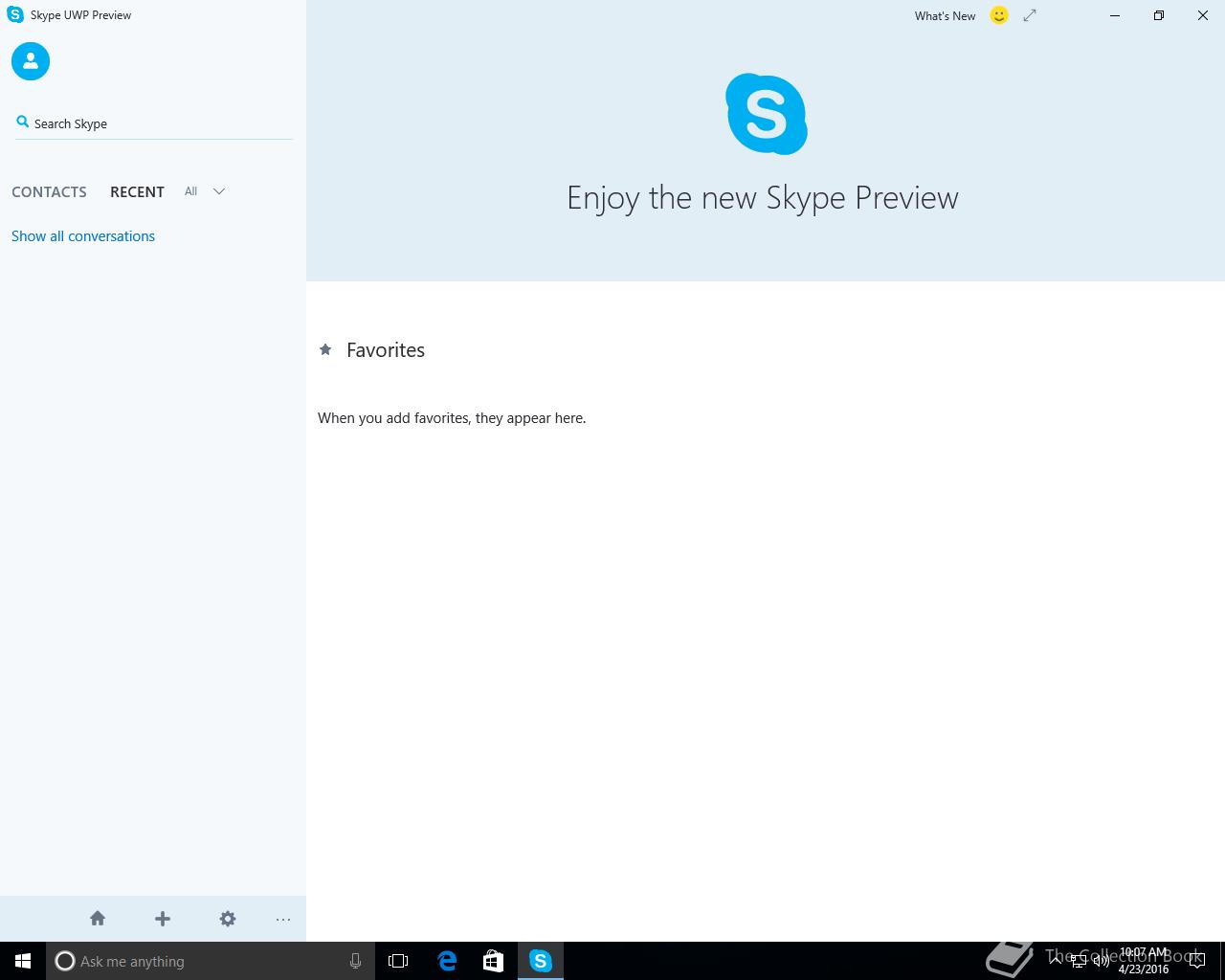1225x980 pixels.
Task: Launch Microsoft Edge from taskbar
Action: click(447, 961)
